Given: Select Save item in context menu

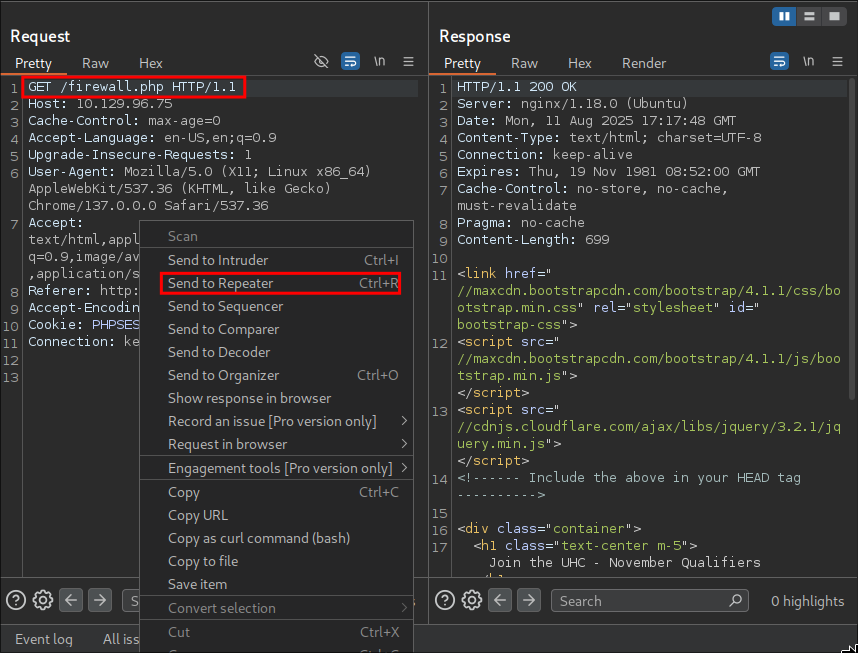Looking at the screenshot, I should (276, 584).
